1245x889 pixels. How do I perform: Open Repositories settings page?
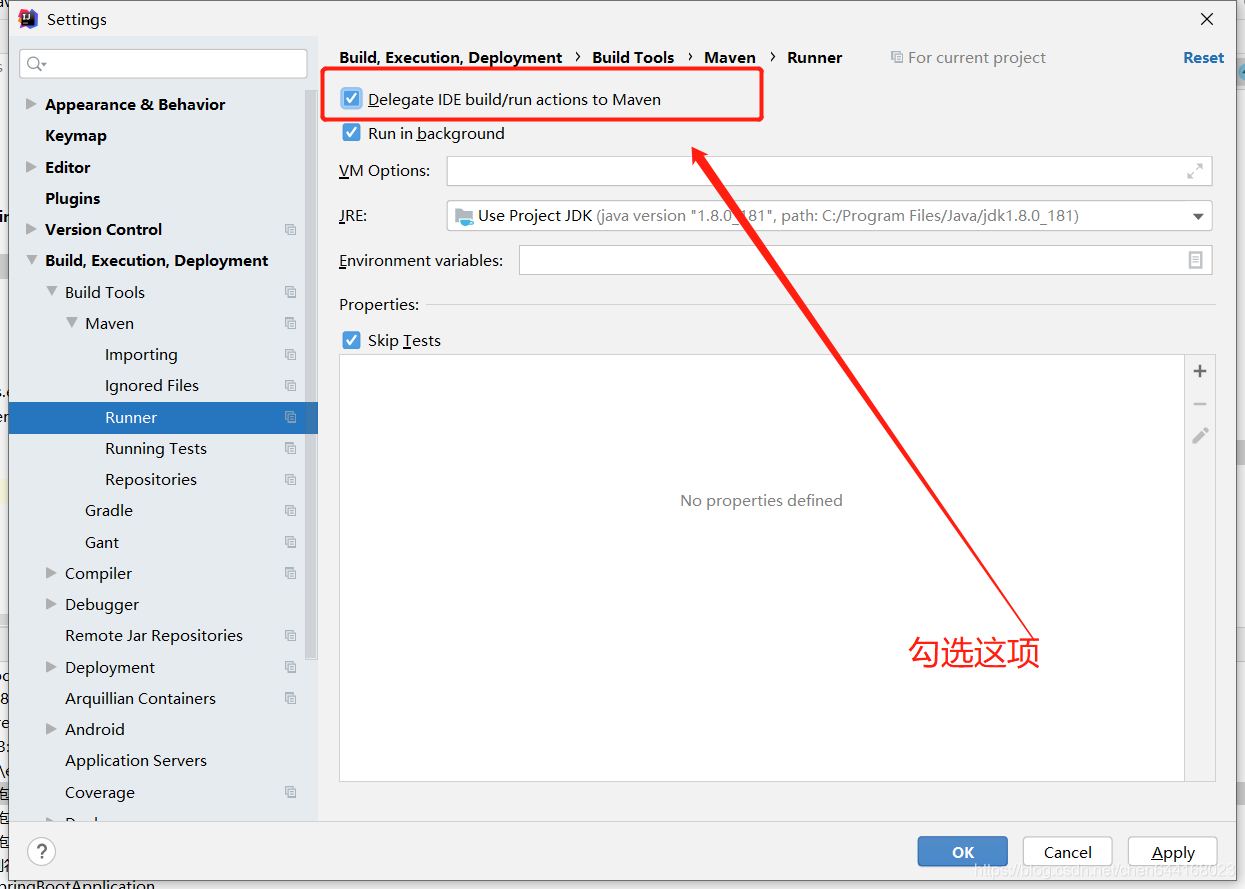[x=151, y=479]
